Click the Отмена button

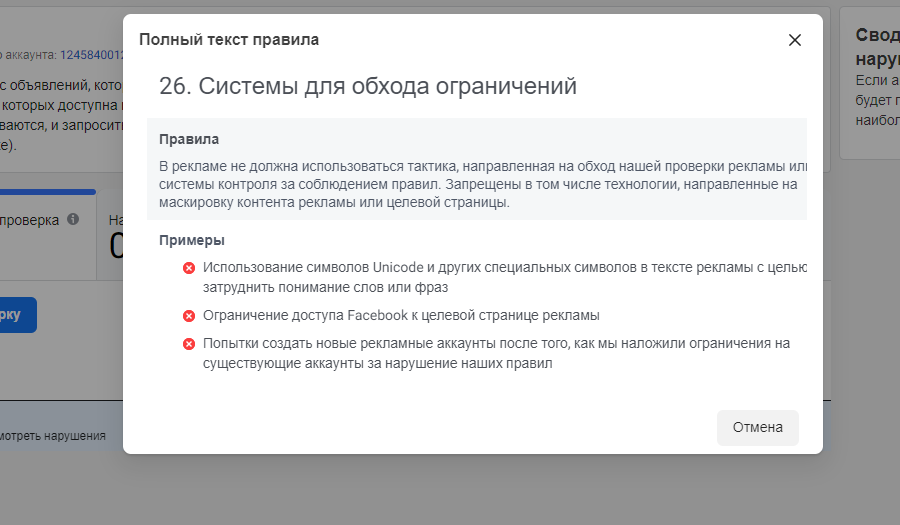point(757,427)
